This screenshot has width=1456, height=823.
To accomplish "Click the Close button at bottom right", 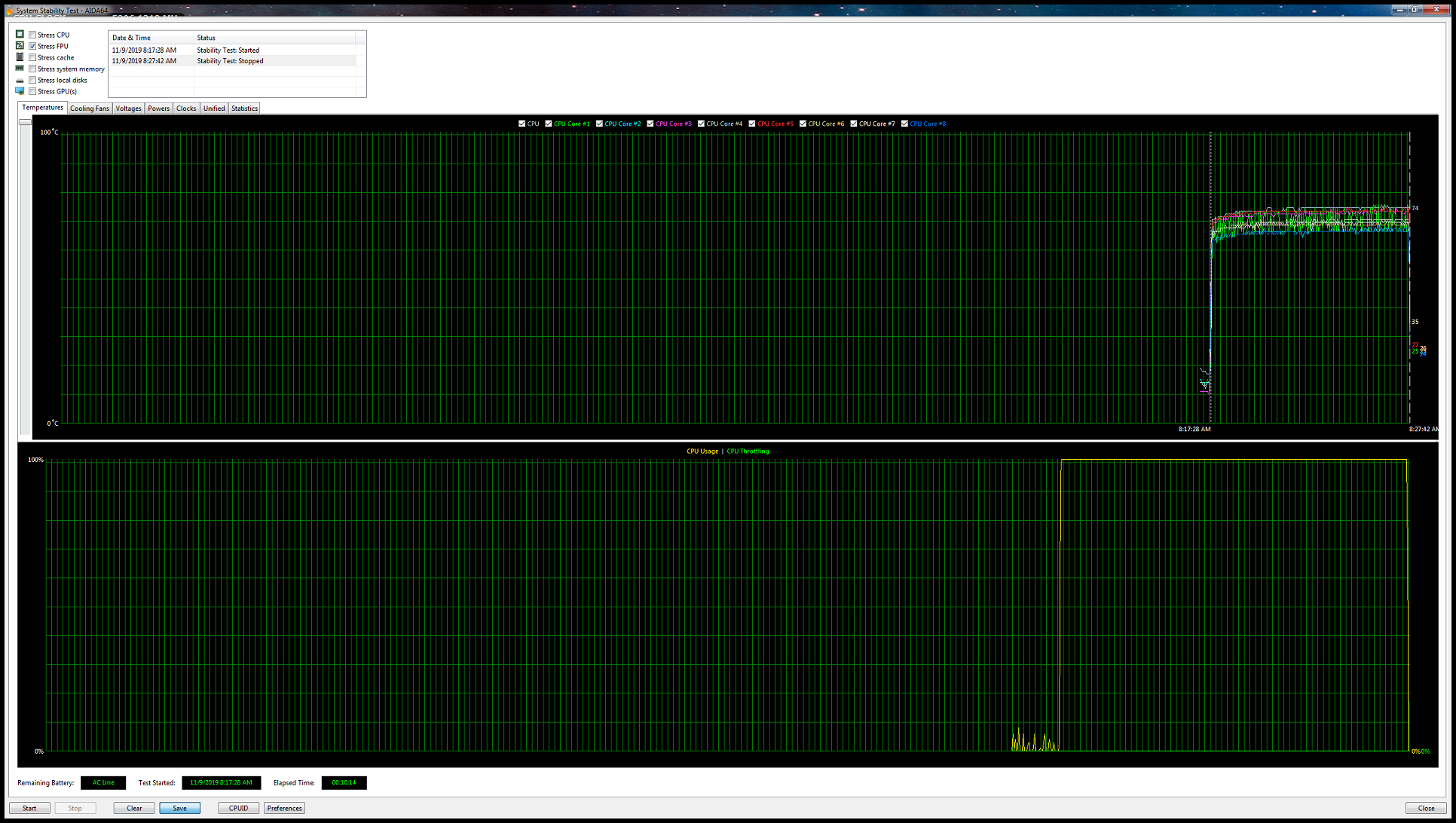I will click(1426, 808).
